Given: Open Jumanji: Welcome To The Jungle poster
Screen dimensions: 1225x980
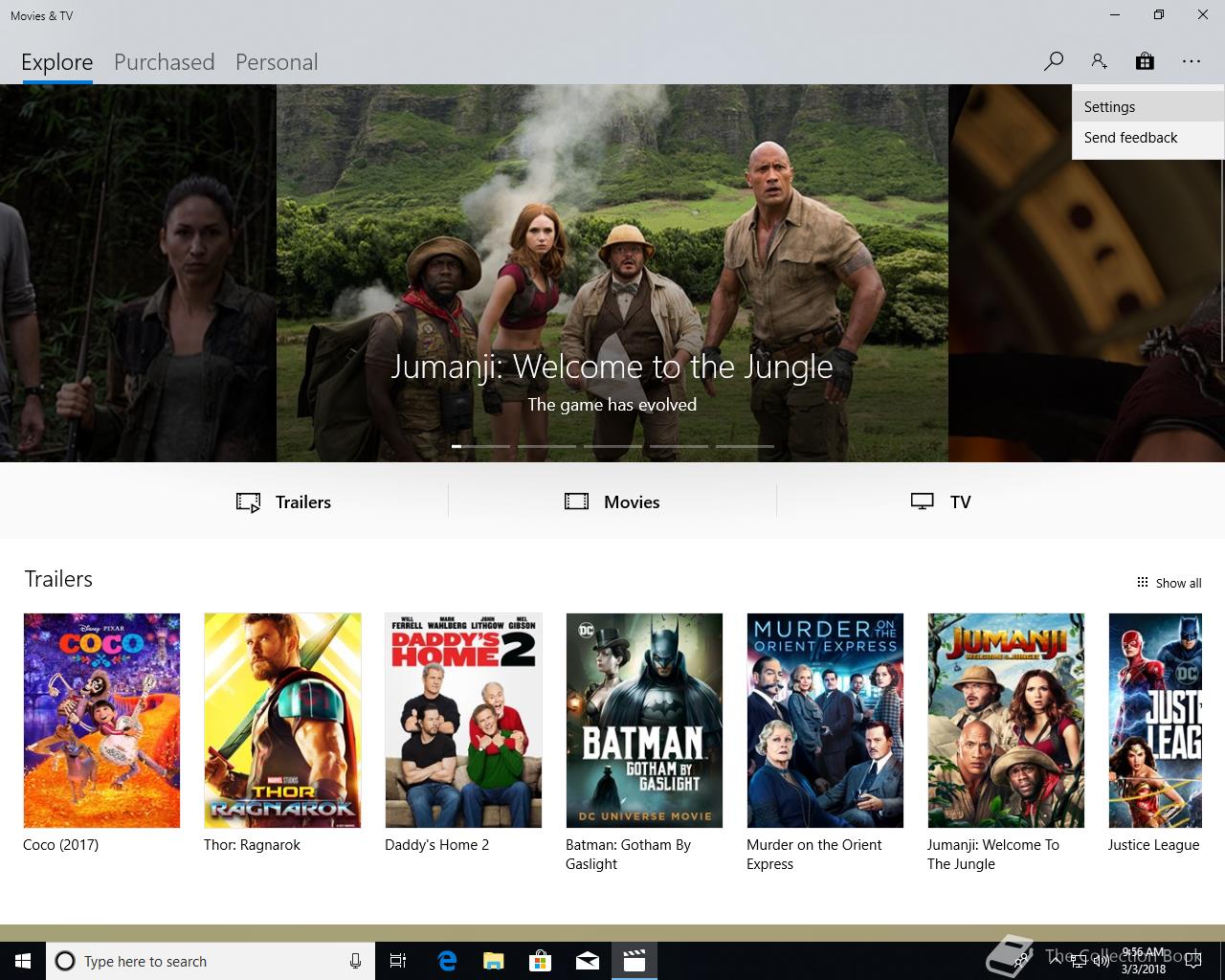Looking at the screenshot, I should coord(1006,721).
